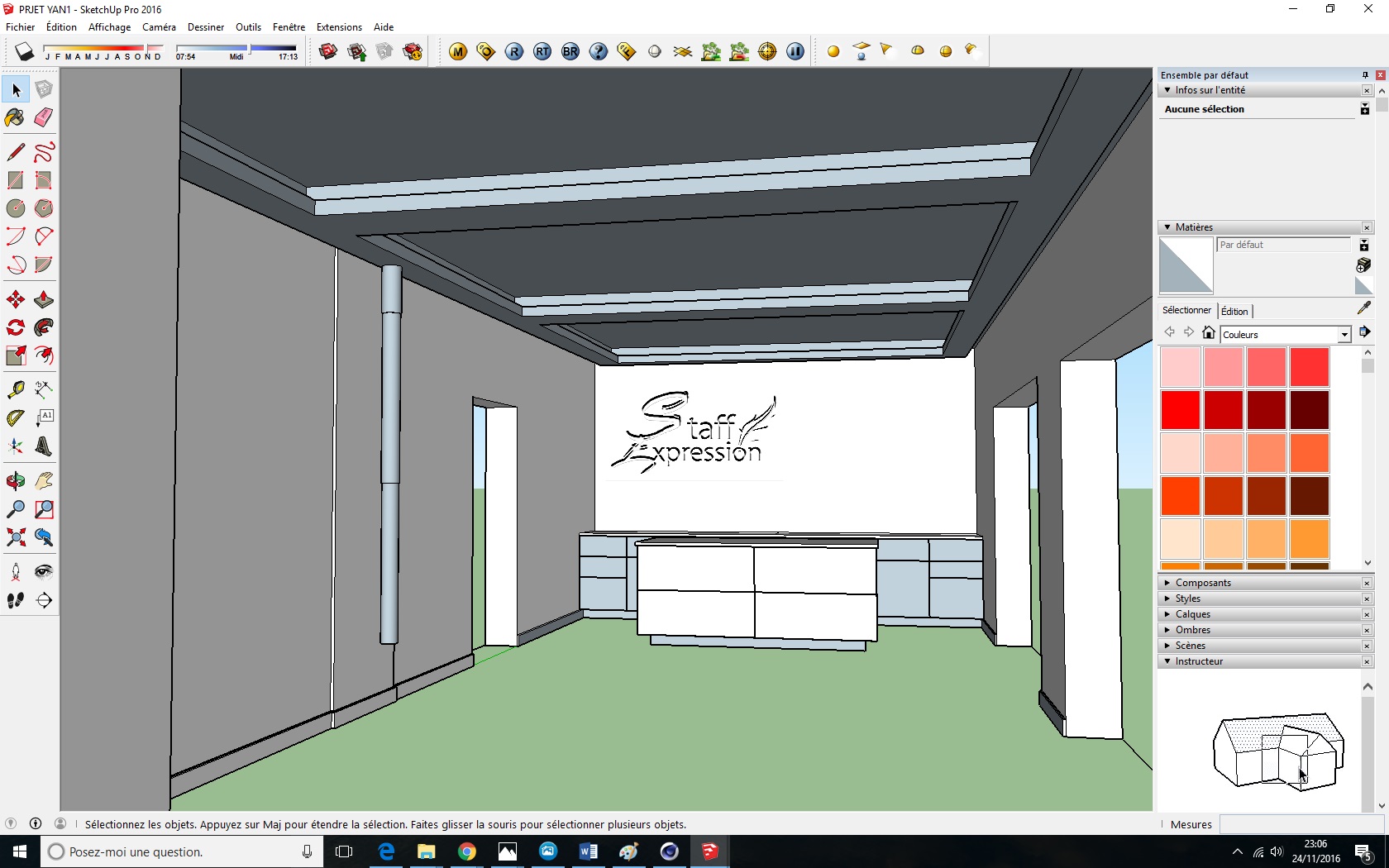The image size is (1389, 868).
Task: Open the Windows Start menu
Action: 20,851
